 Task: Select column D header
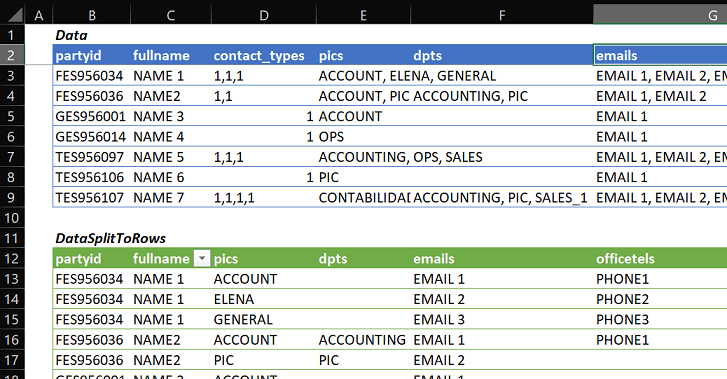pyautogui.click(x=264, y=15)
